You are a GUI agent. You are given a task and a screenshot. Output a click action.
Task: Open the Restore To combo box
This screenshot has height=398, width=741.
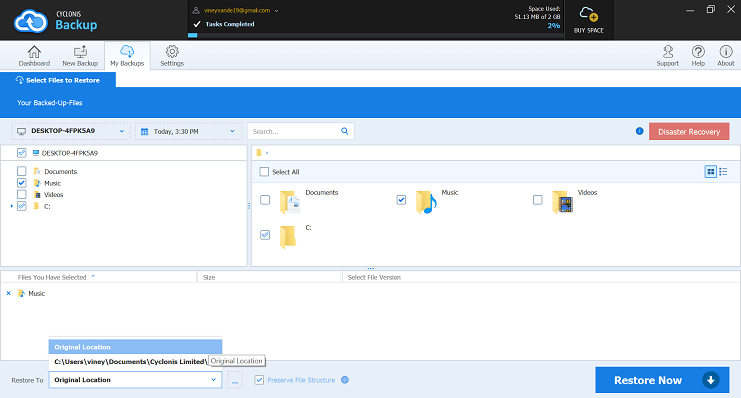[x=135, y=380]
